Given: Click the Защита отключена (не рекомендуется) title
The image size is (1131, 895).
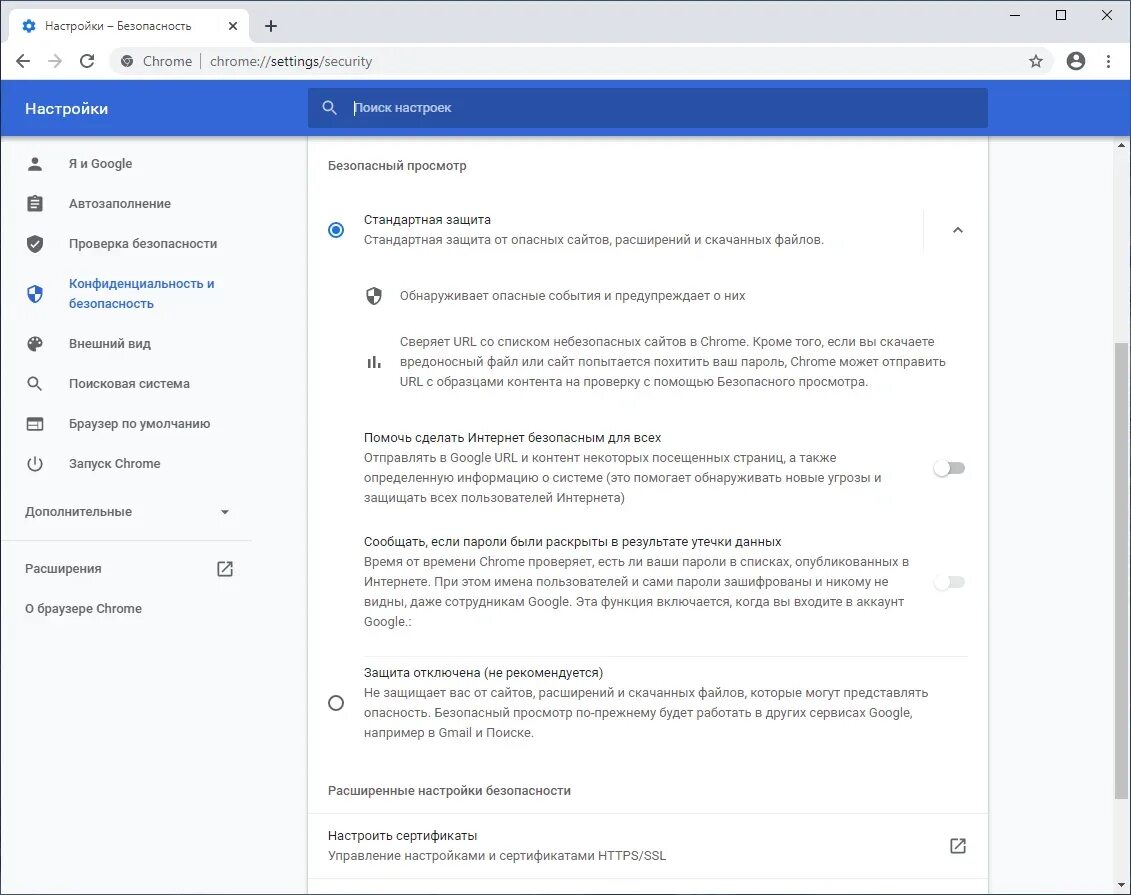Looking at the screenshot, I should [x=483, y=673].
